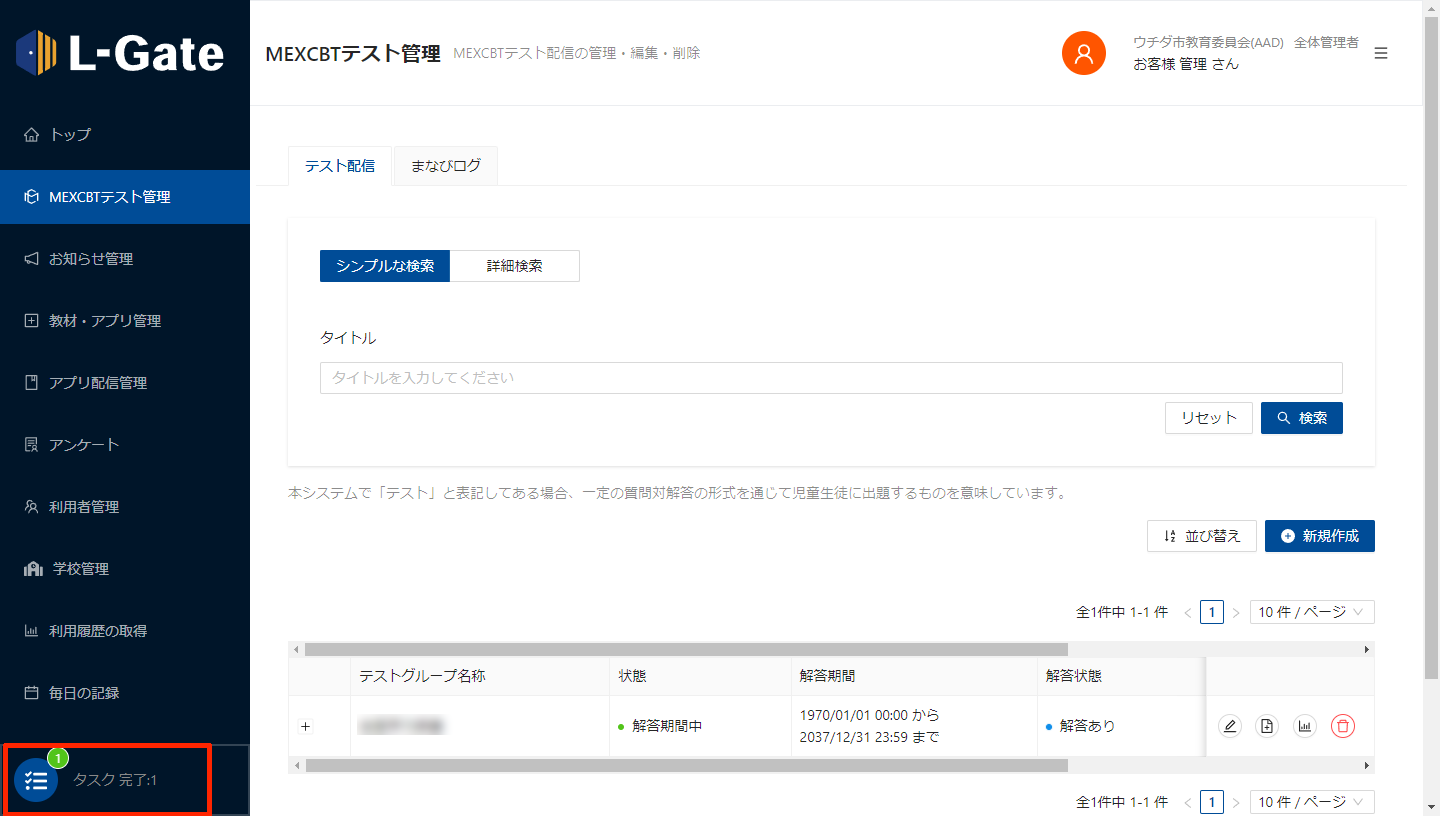
Task: Click the document add icon in test row
Action: 1267,727
